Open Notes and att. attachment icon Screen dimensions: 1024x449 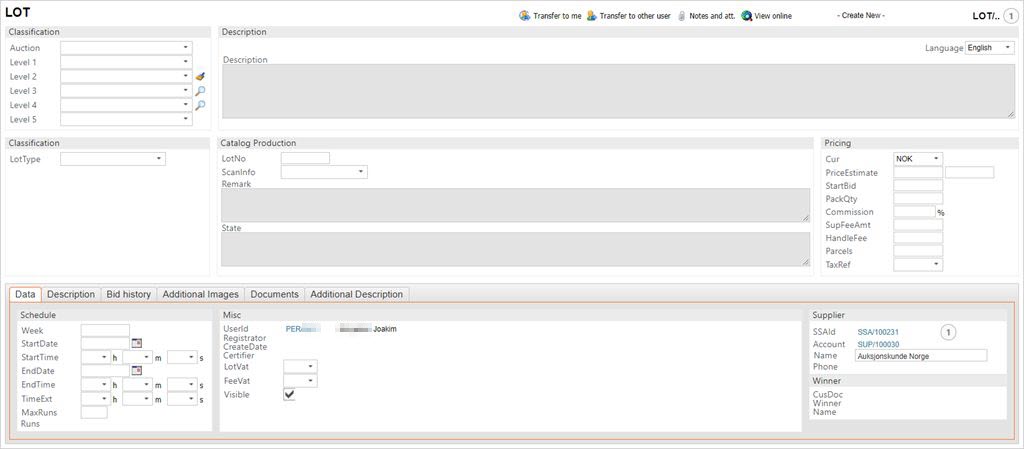click(682, 16)
